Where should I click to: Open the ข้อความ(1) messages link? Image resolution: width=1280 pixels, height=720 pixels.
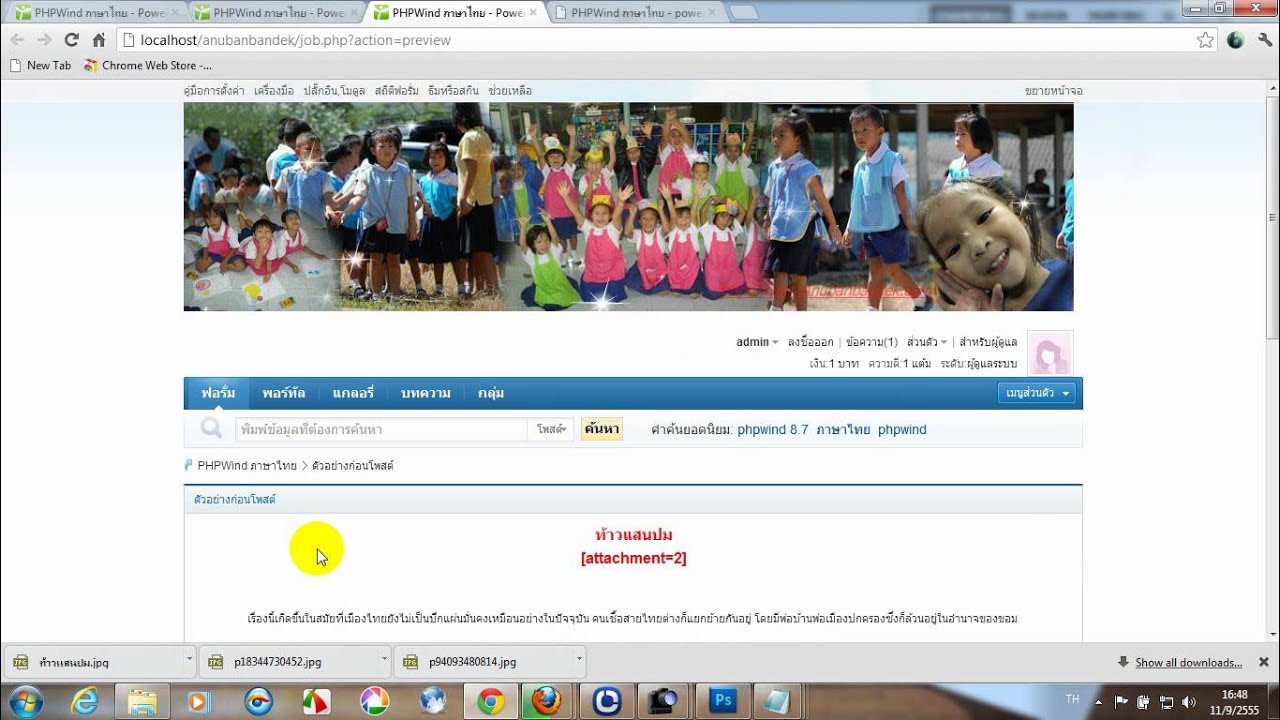tap(871, 342)
